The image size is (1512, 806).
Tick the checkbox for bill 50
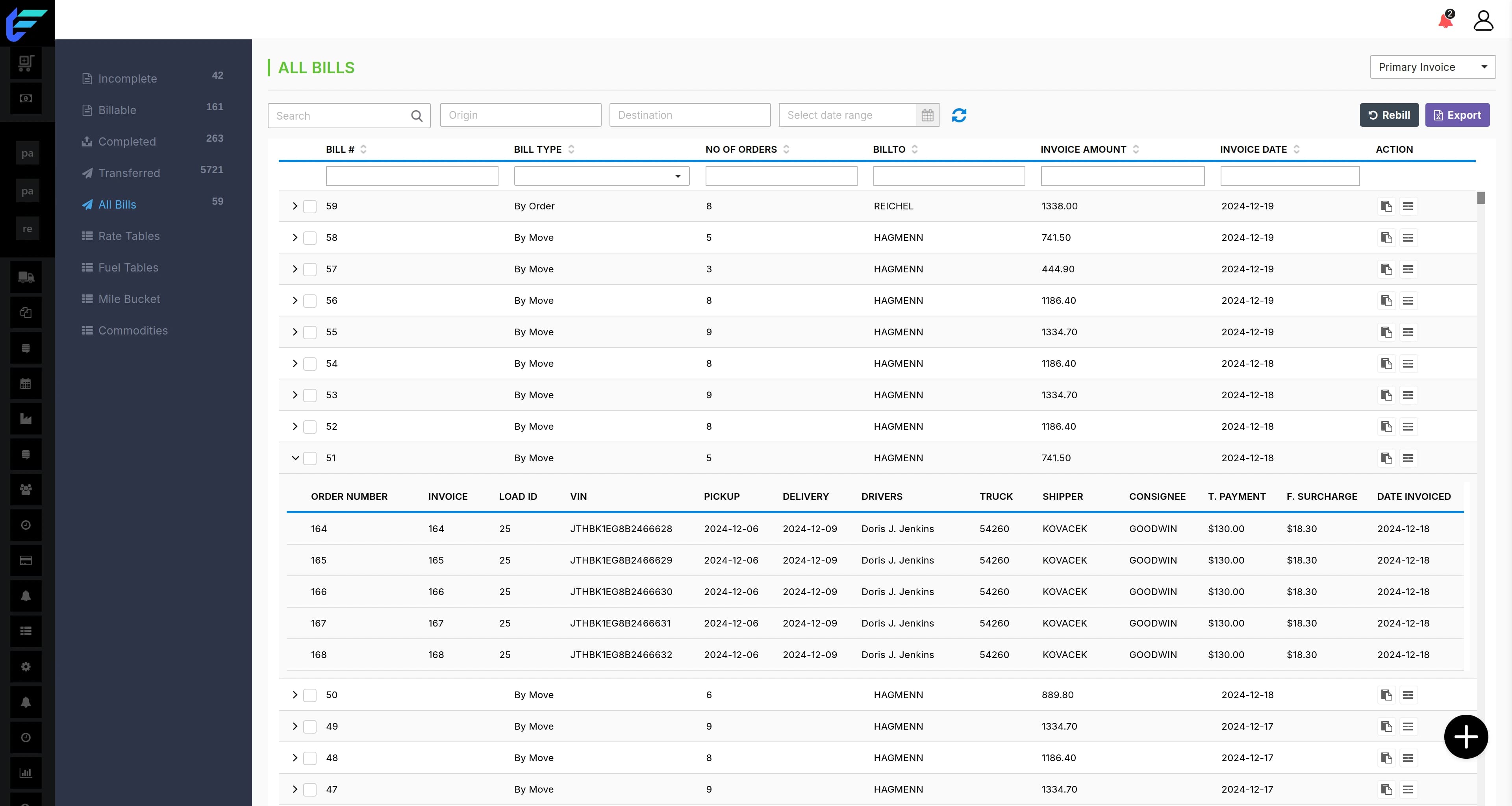coord(310,695)
